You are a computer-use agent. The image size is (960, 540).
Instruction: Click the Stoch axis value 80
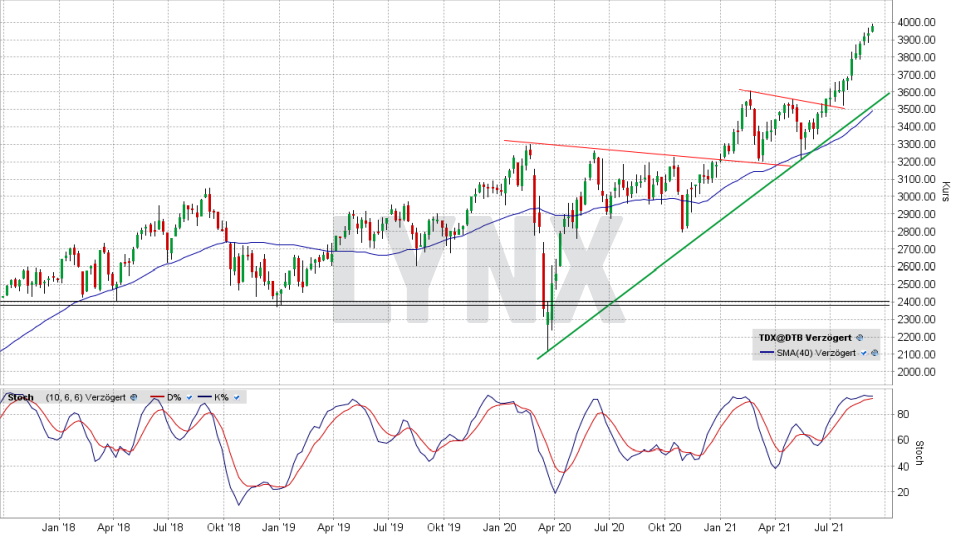tap(903, 414)
